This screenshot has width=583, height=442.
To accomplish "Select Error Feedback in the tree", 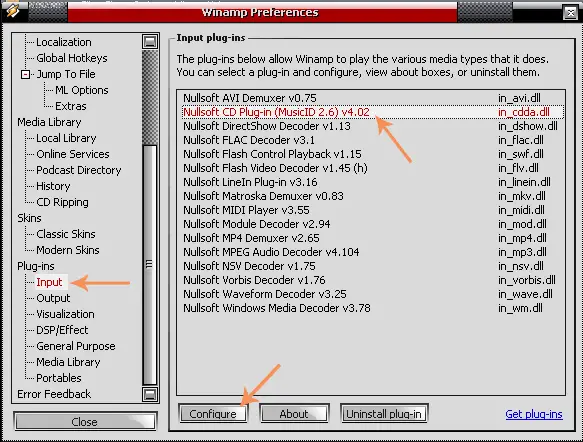I will tap(54, 394).
